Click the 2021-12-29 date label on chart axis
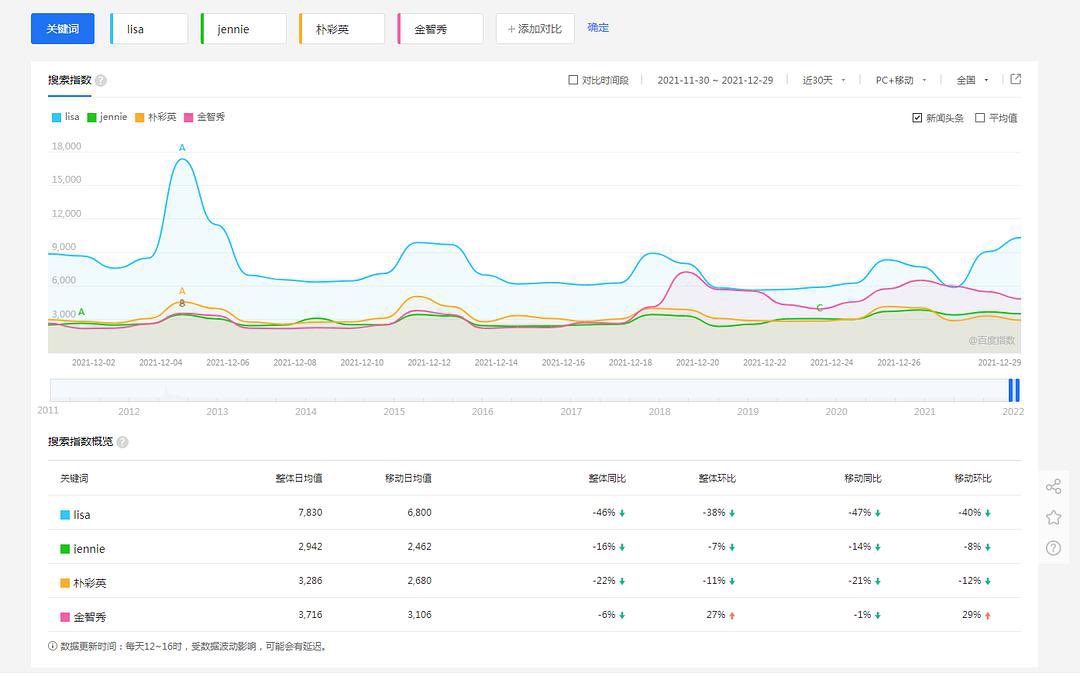 click(999, 362)
